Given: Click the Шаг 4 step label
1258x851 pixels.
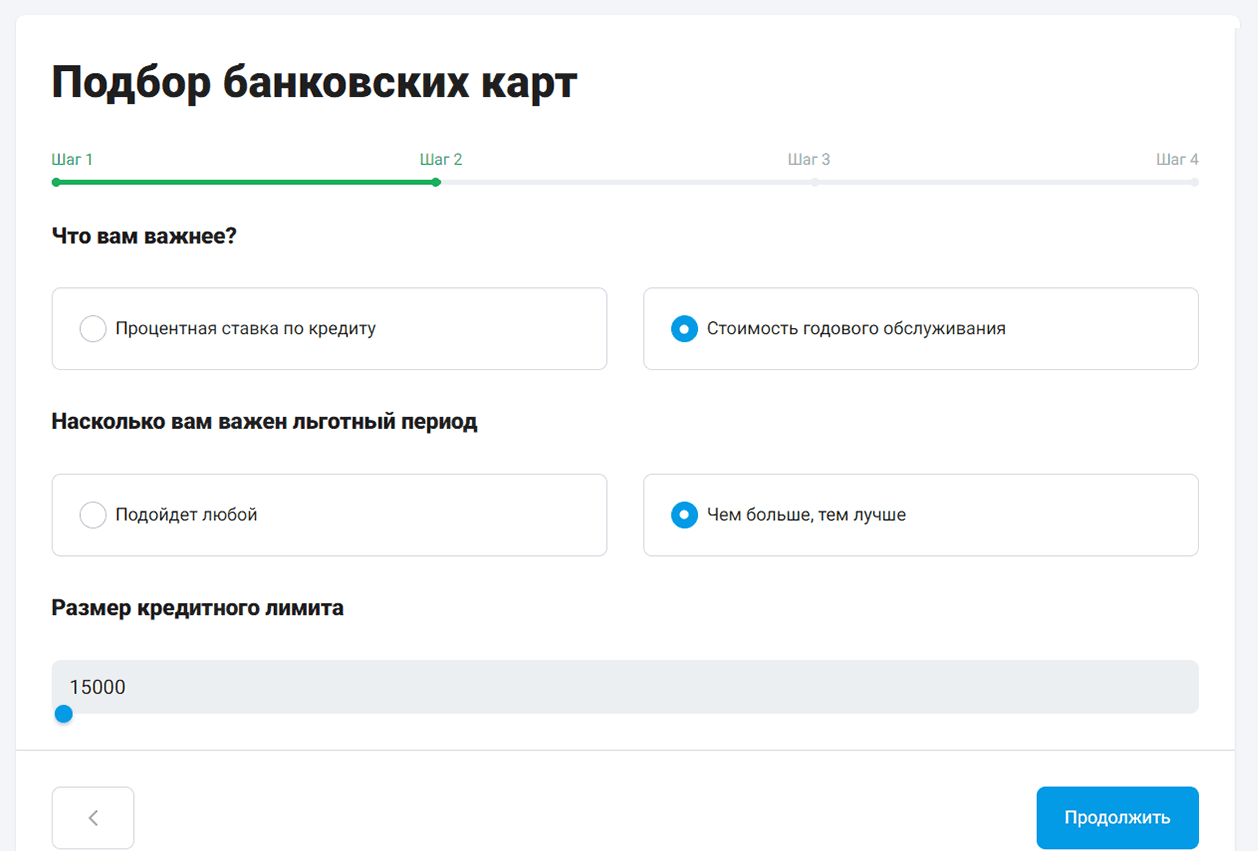Looking at the screenshot, I should pyautogui.click(x=1177, y=160).
